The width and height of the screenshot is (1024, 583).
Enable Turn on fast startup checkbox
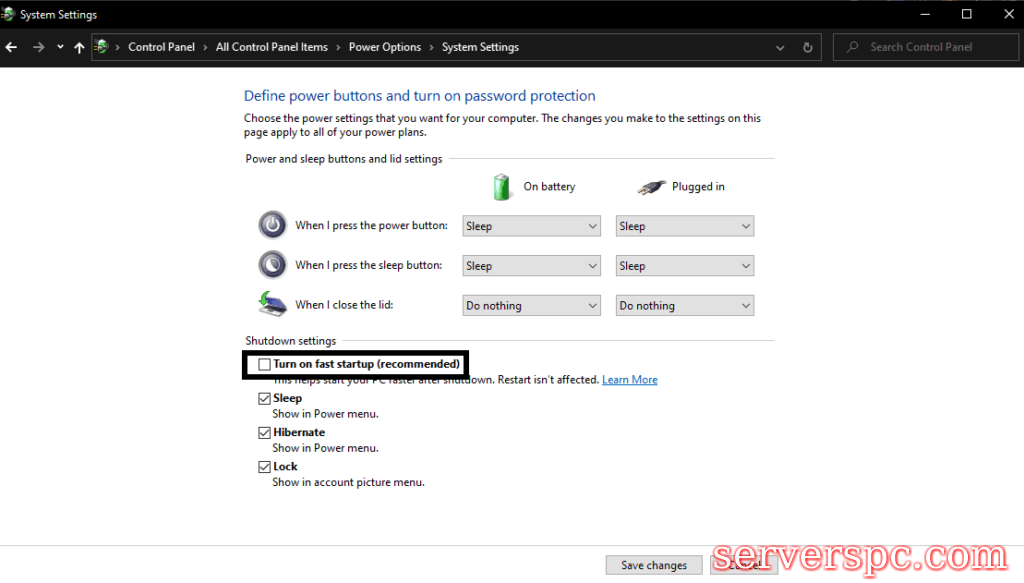265,365
